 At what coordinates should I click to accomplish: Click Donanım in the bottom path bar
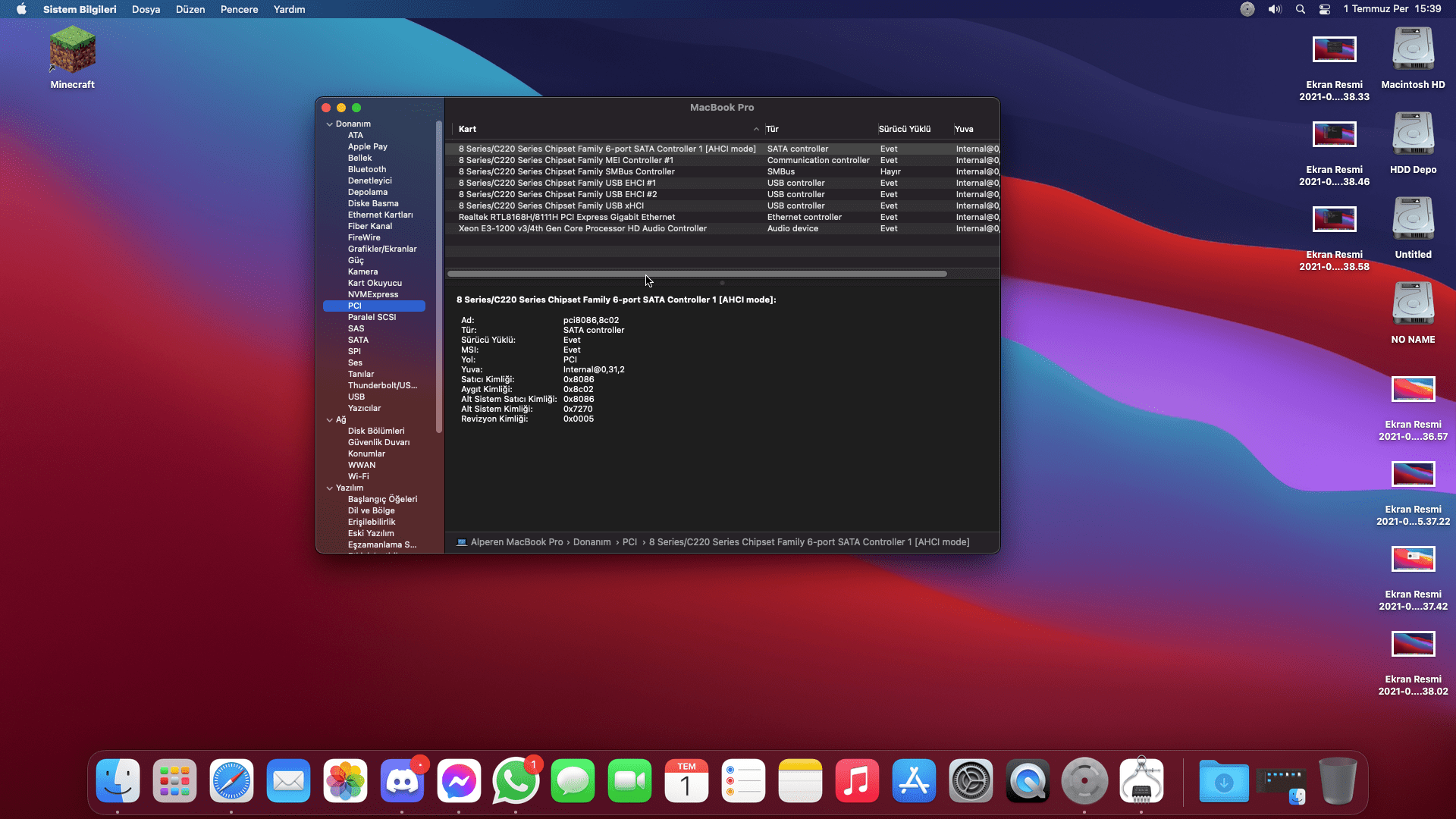(x=591, y=542)
